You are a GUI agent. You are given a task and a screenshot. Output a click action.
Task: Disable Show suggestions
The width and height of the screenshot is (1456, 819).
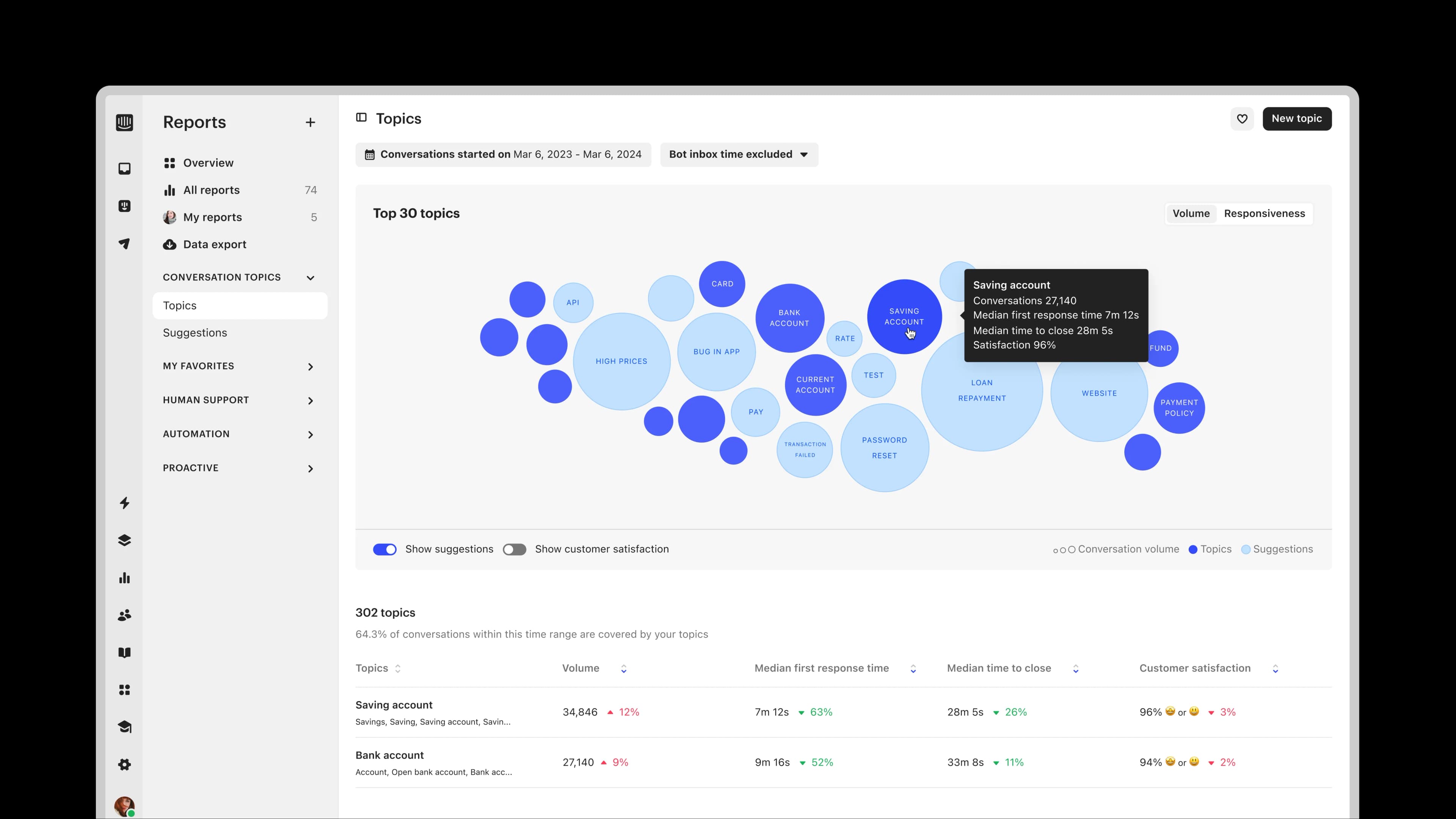point(385,549)
